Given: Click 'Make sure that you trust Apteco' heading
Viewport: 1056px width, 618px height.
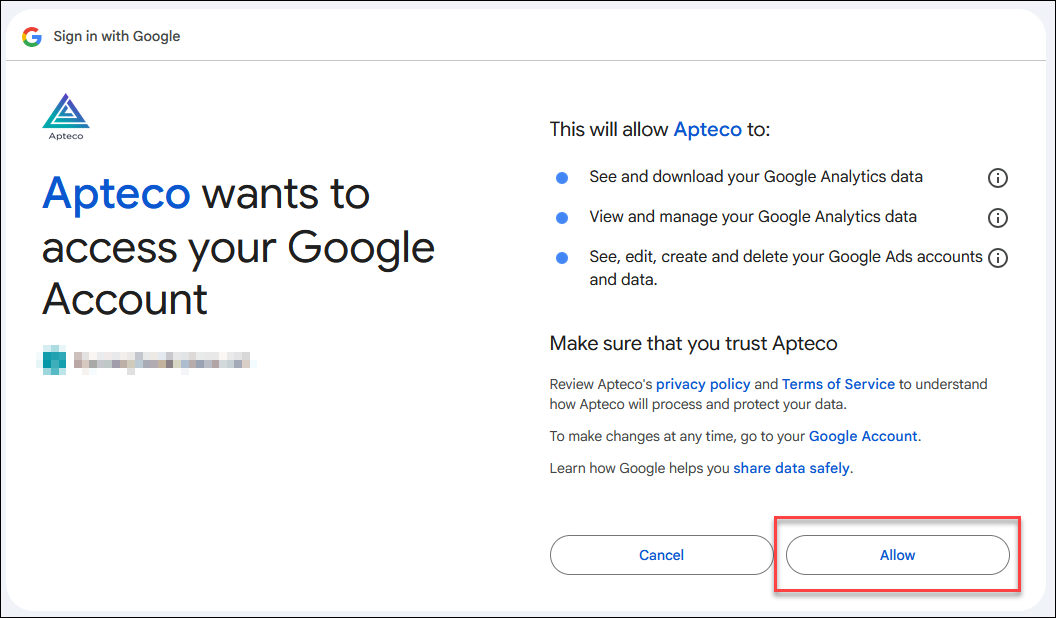Looking at the screenshot, I should pos(694,343).
